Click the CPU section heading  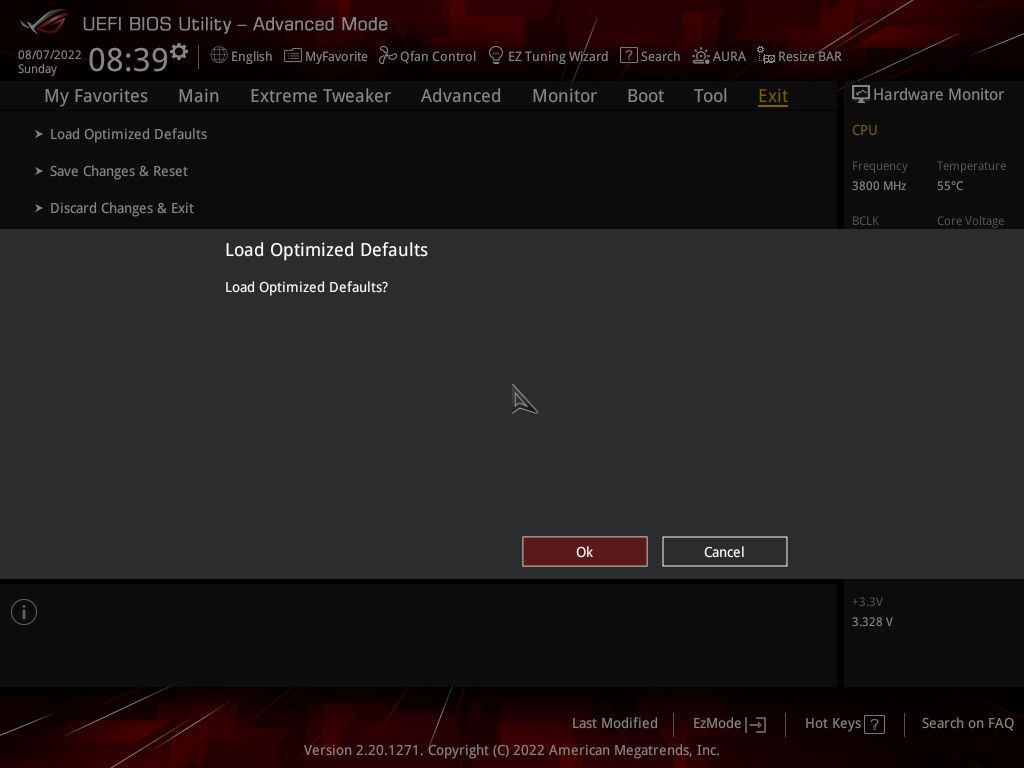(x=865, y=130)
